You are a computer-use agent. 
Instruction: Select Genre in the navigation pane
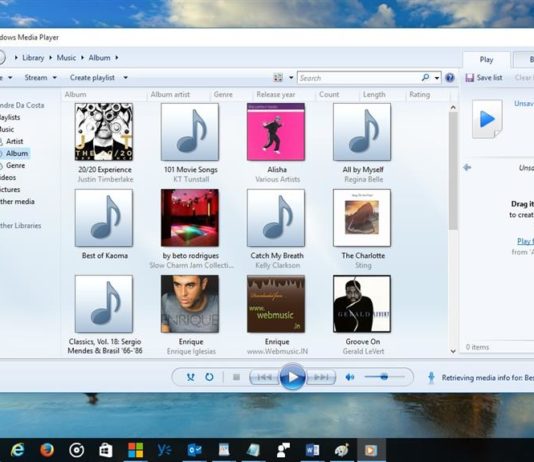tap(15, 165)
